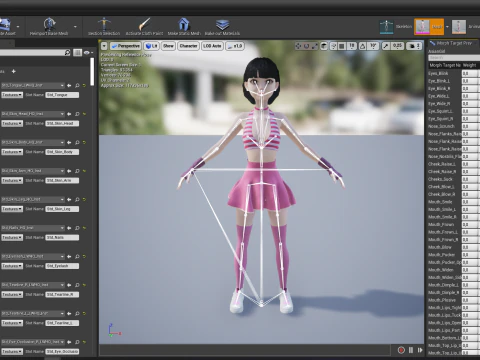This screenshot has height=360, width=480.
Task: Open the Animation mode thumbnail
Action: [x=459, y=27]
